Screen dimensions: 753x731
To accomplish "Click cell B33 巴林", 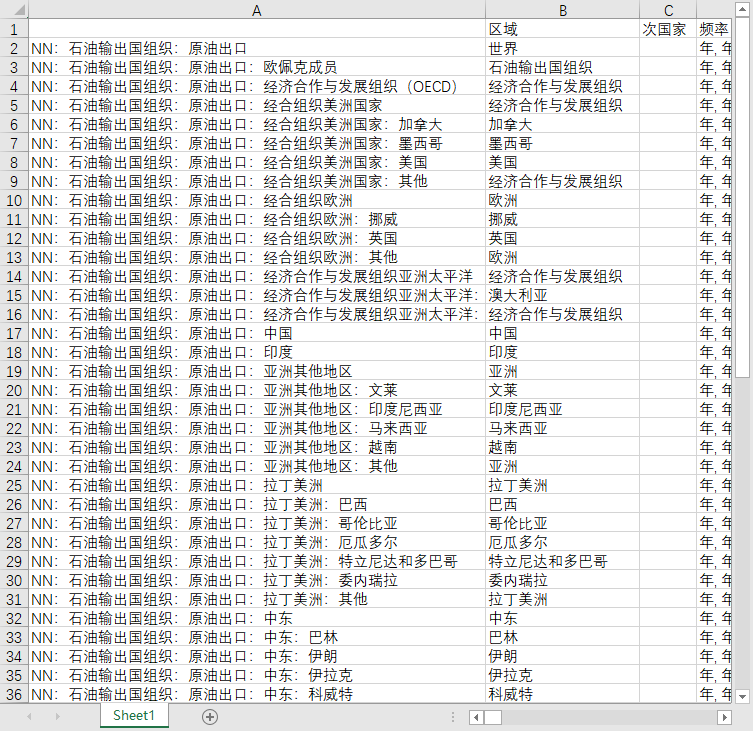I will [562, 637].
